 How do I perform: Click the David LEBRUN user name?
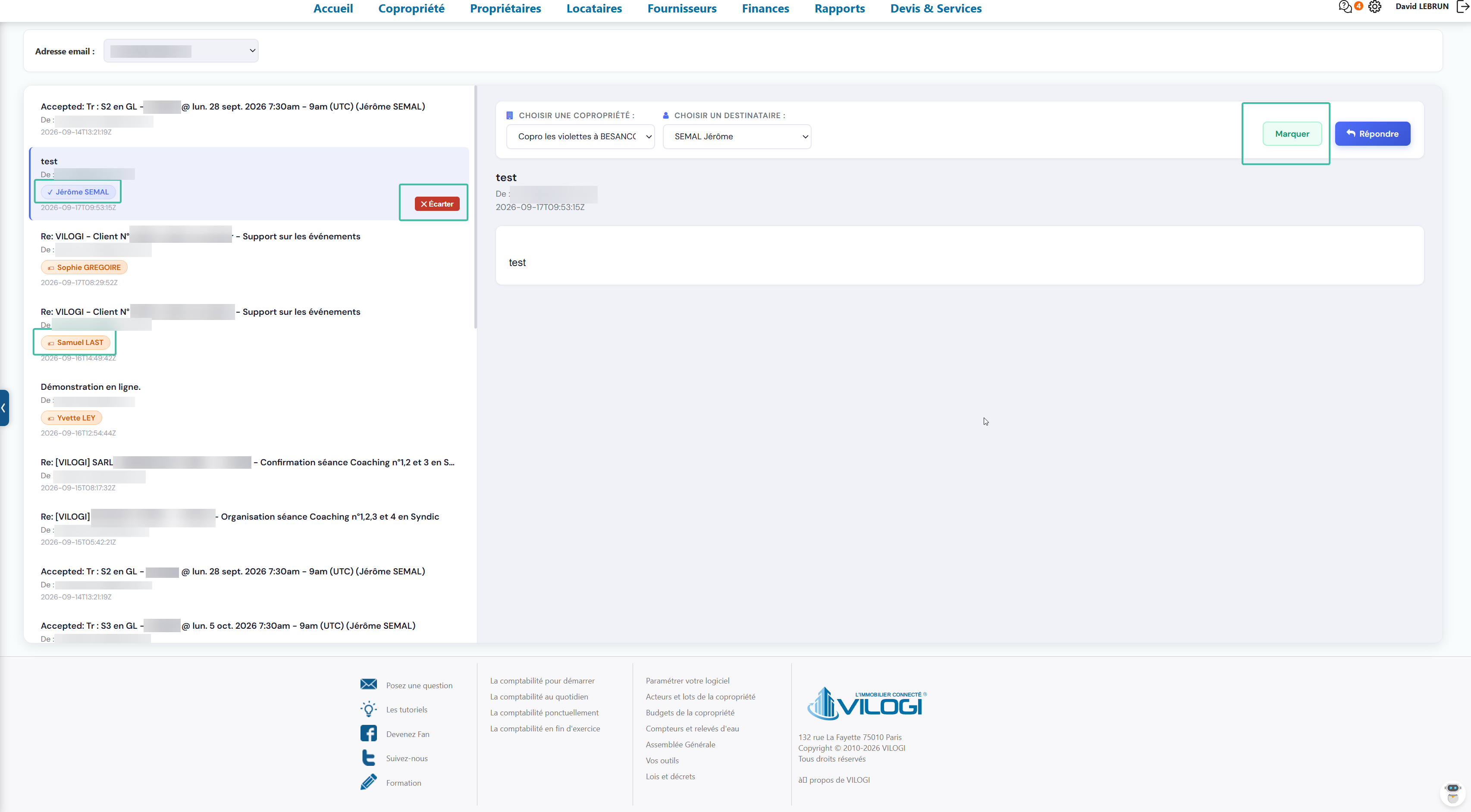[x=1422, y=6]
